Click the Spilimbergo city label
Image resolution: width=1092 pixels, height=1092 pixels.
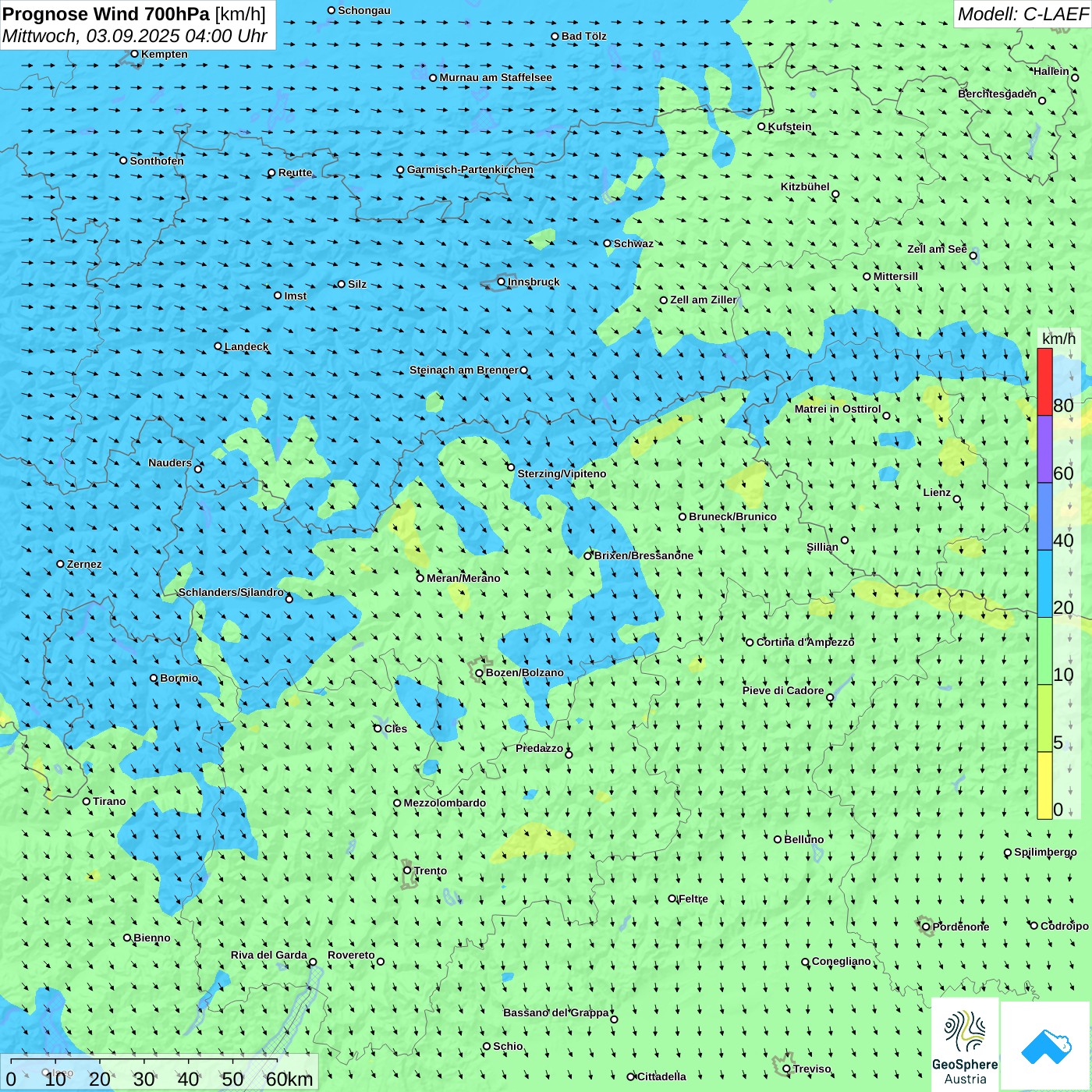(x=1045, y=852)
